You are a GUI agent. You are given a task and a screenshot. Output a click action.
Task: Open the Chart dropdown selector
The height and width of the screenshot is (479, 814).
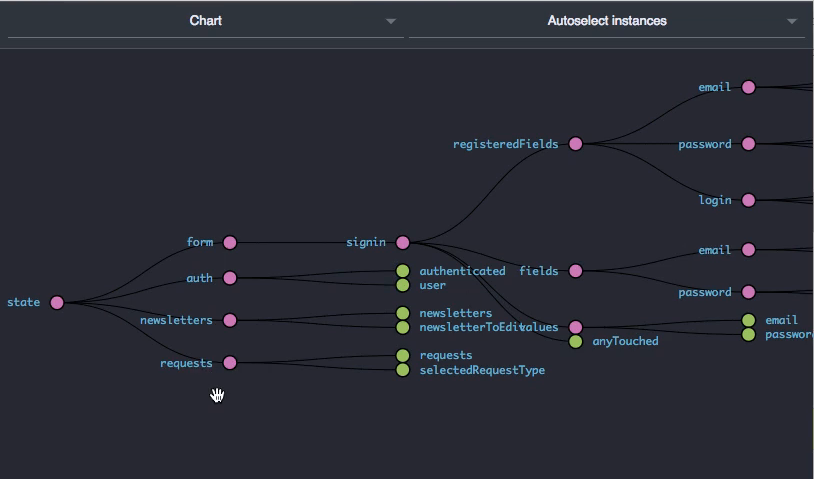205,21
